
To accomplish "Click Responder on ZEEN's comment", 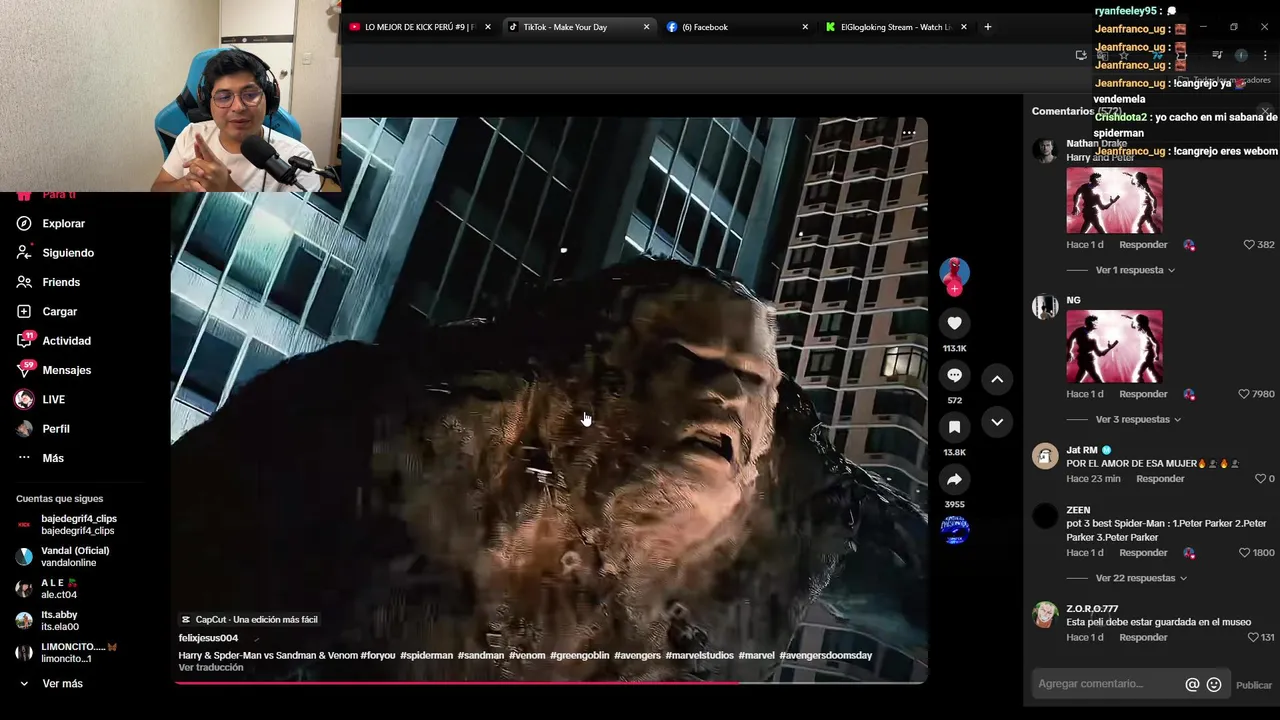I will pos(1143,553).
